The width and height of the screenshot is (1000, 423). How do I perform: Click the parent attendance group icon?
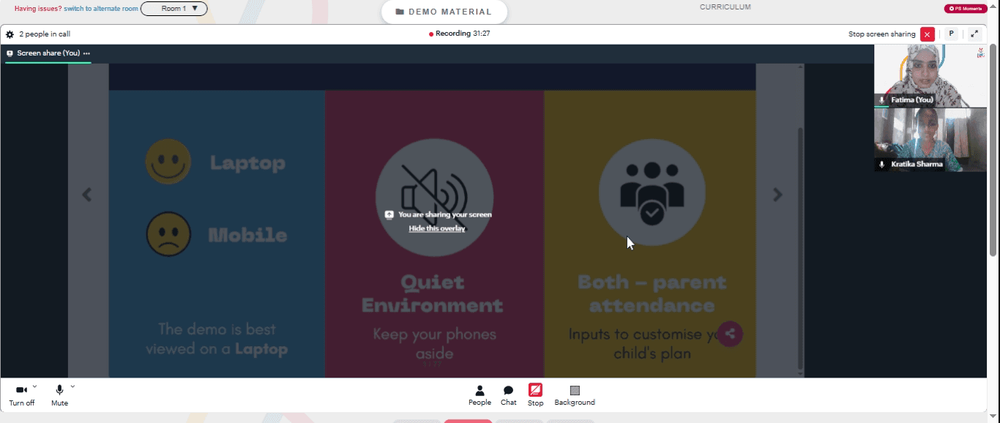coord(652,193)
